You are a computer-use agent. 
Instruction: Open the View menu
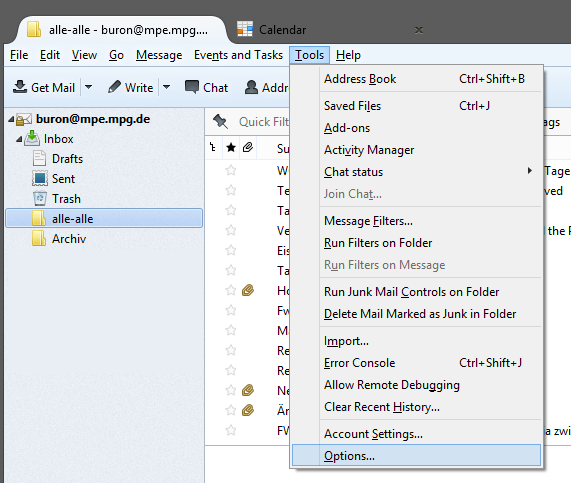[x=84, y=55]
